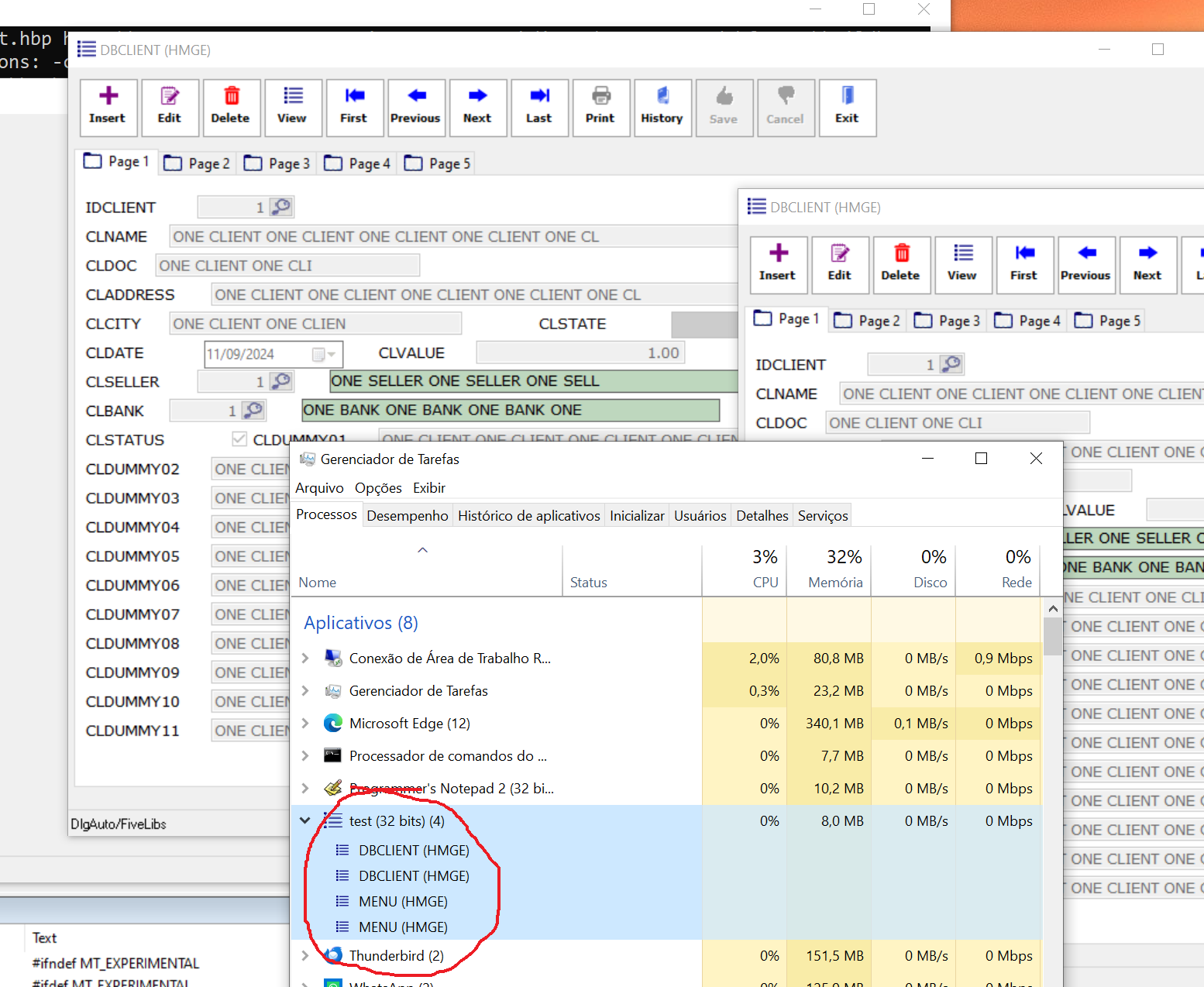Click the search magnifier beside IDCLIENT field
Screen dimensions: 1204x987
coord(281,207)
